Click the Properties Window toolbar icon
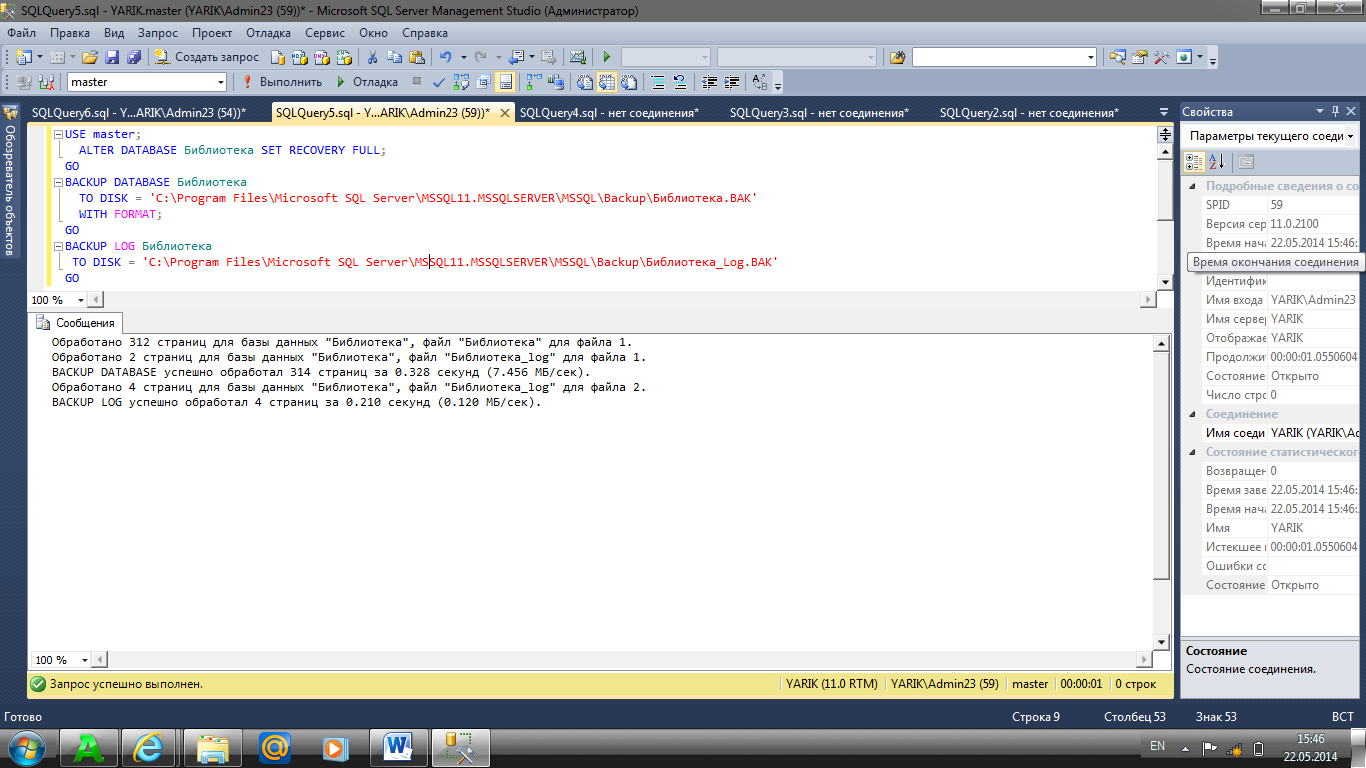Screen dimensions: 1366x768 point(1139,57)
